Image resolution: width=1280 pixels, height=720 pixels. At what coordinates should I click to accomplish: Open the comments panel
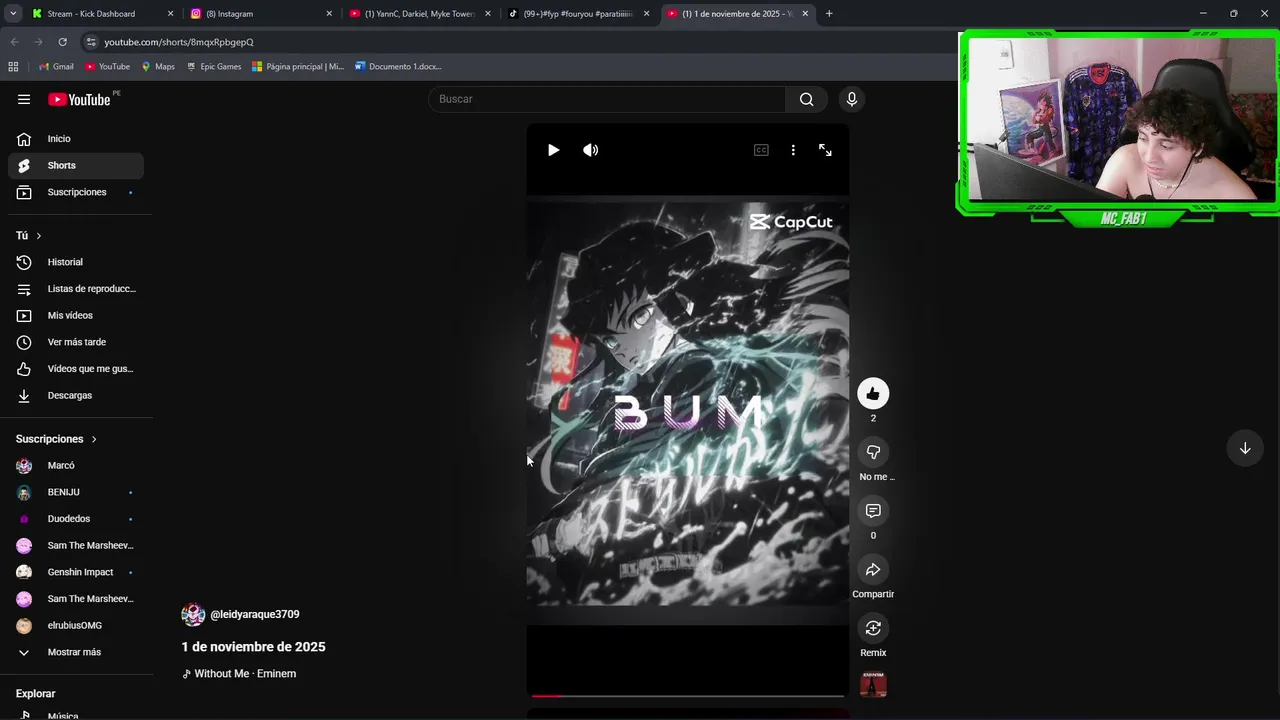[873, 511]
